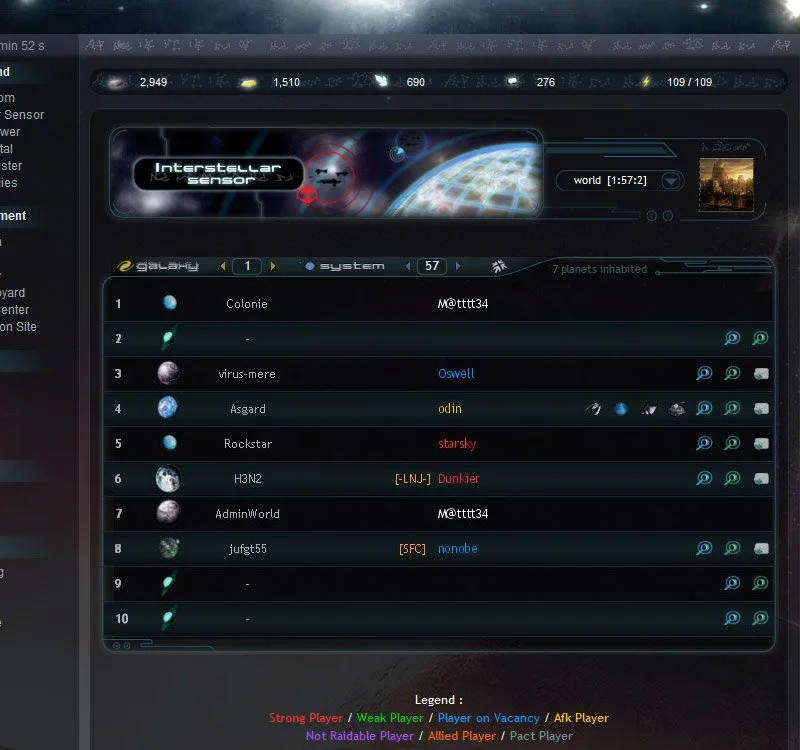Click the asteroid debris icon on Asgard row
The image size is (800, 750).
(677, 409)
